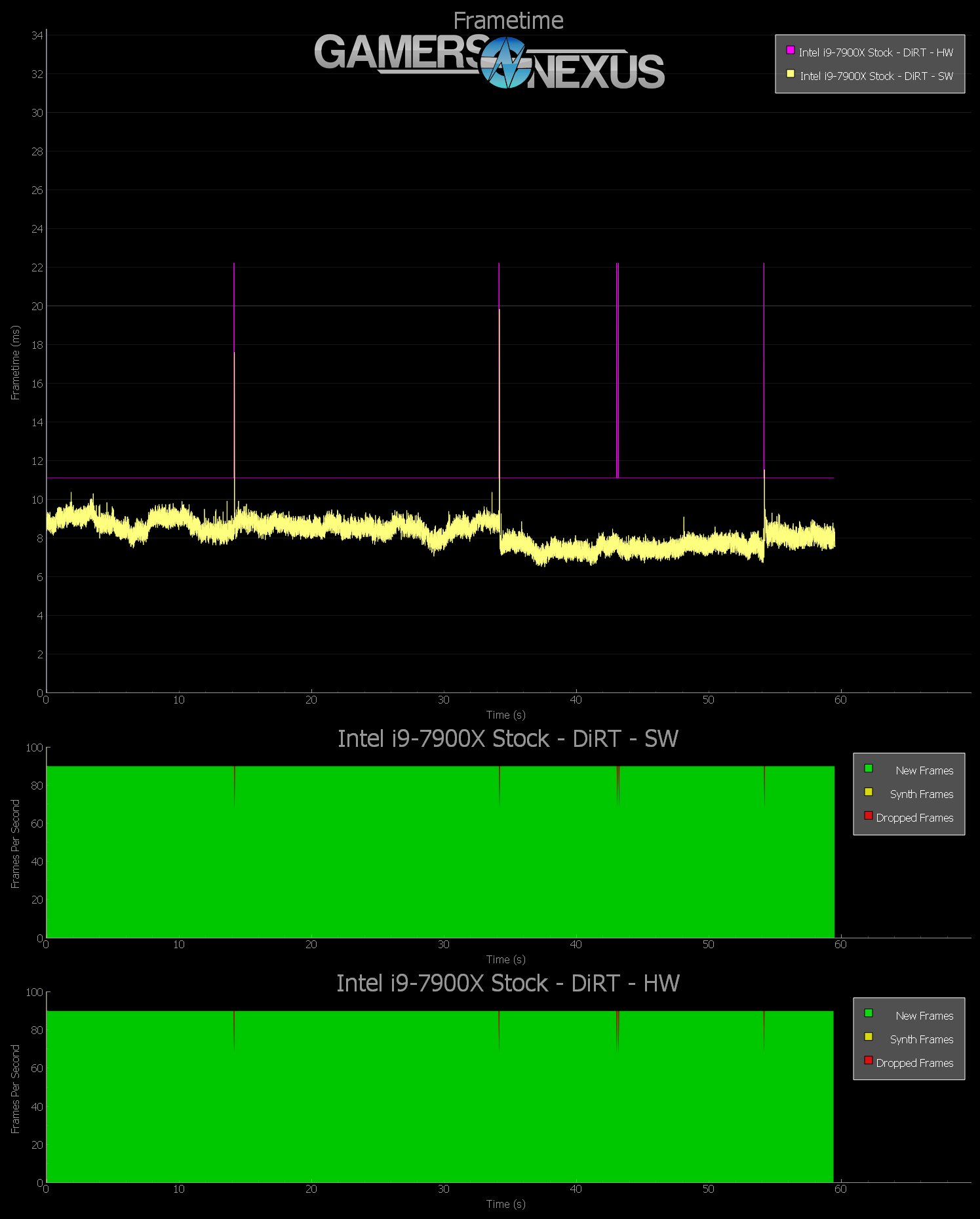Select 'New Frames' label in HW chart legend
Image resolution: width=980 pixels, height=1219 pixels.
pyautogui.click(x=924, y=1016)
